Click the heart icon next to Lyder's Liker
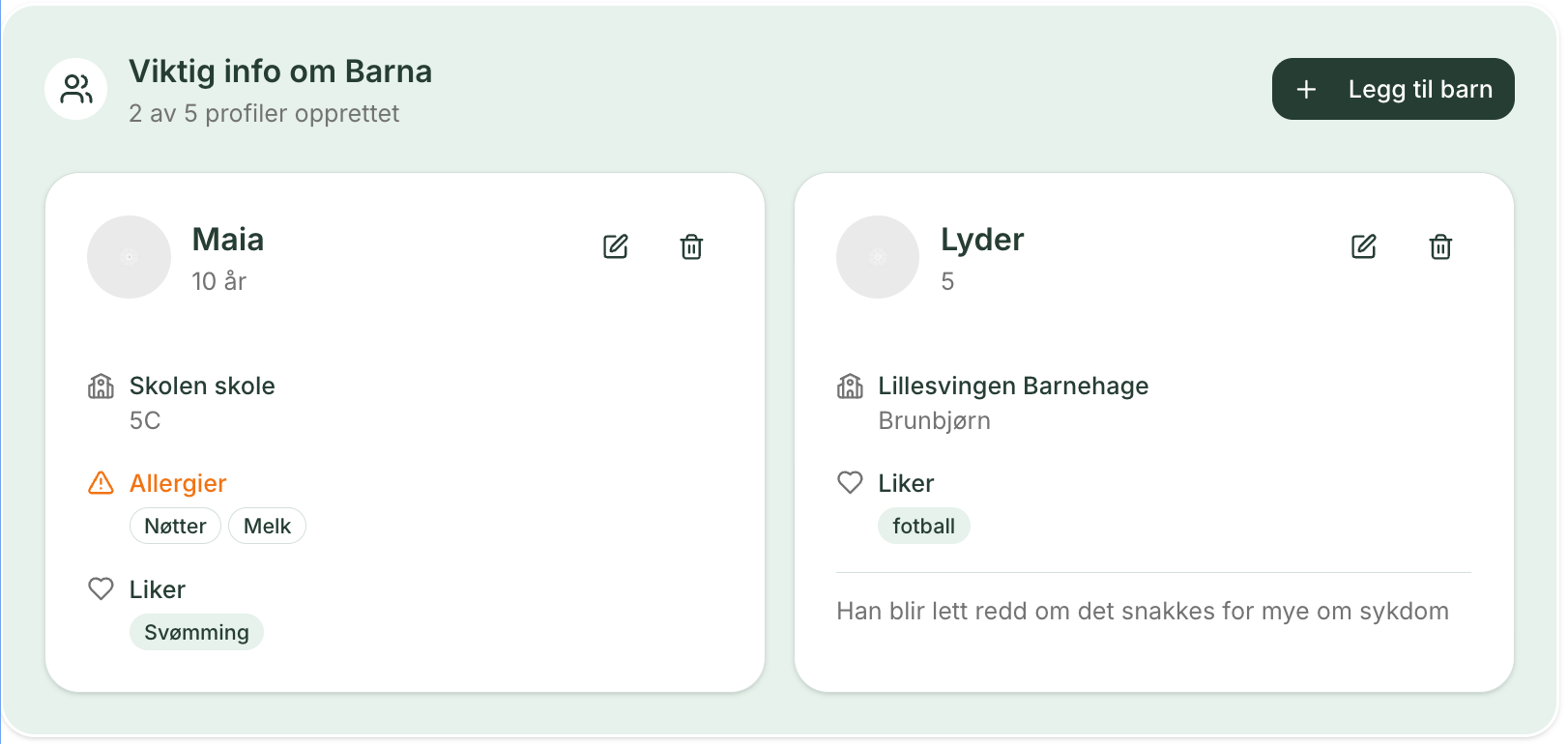Image resolution: width=1568 pixels, height=744 pixels. click(849, 482)
